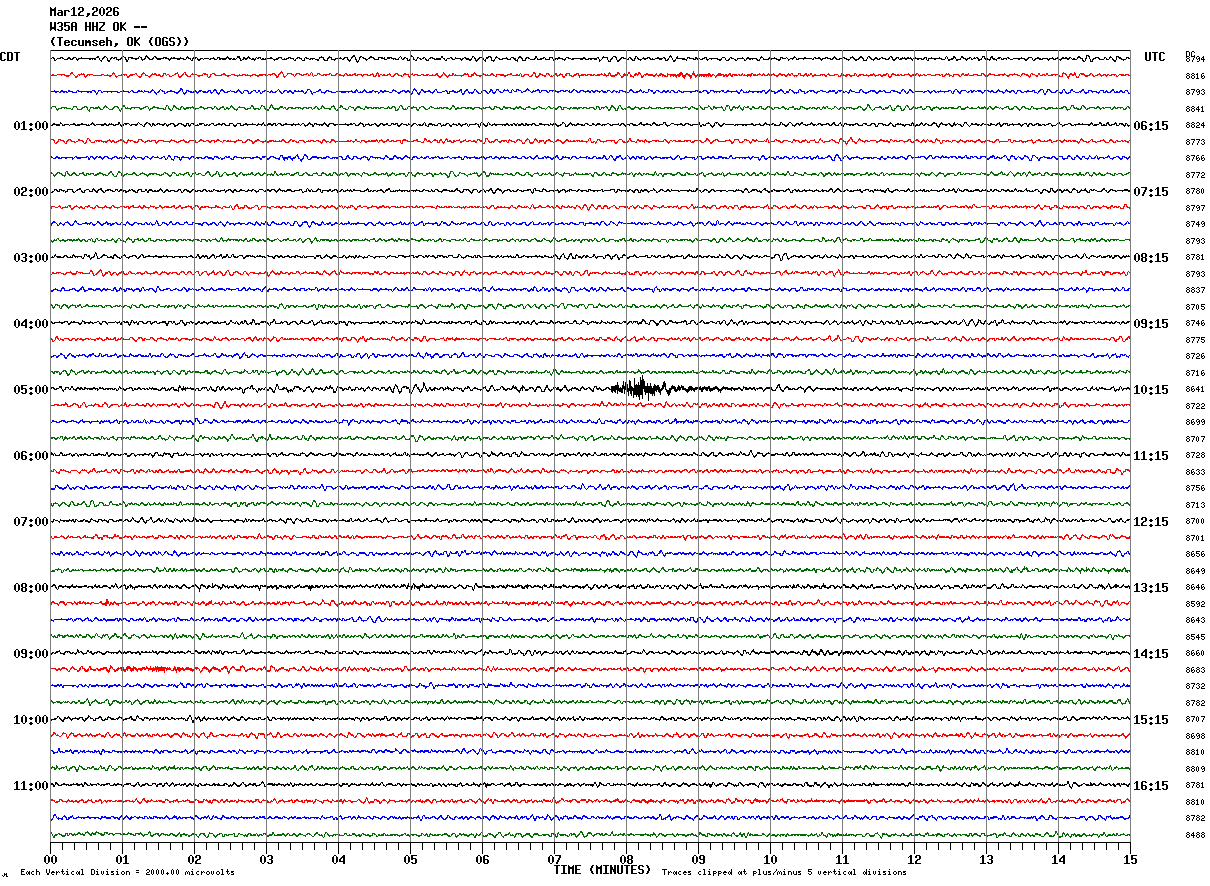This screenshot has height=886, width=1210.
Task: Click the seismic event burst on the 05:00 trace
Action: (x=640, y=389)
